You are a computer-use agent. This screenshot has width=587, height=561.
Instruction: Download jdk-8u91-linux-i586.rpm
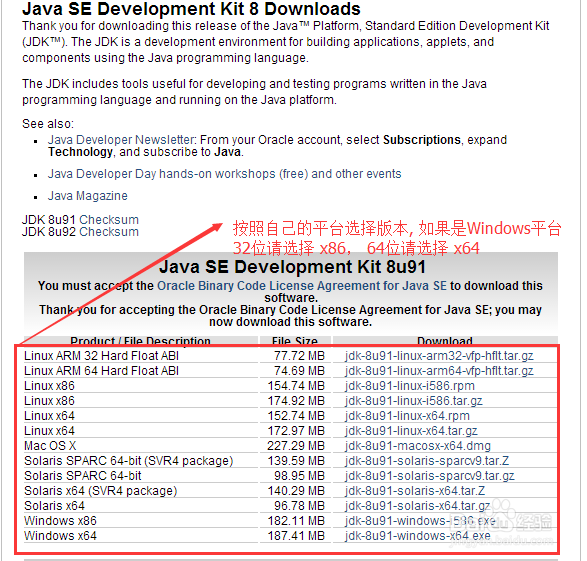click(410, 386)
